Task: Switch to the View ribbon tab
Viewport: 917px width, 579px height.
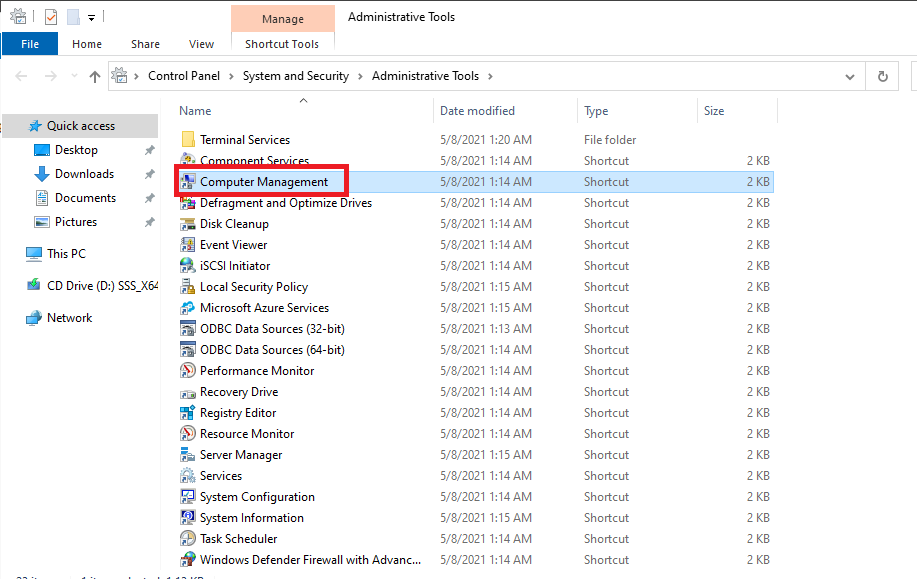Action: (201, 44)
